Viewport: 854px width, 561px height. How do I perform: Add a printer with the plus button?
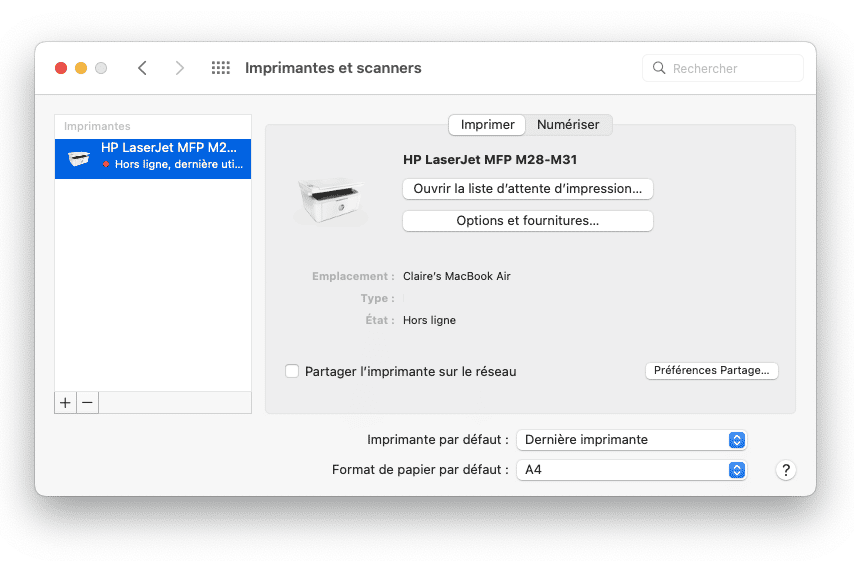(x=65, y=403)
